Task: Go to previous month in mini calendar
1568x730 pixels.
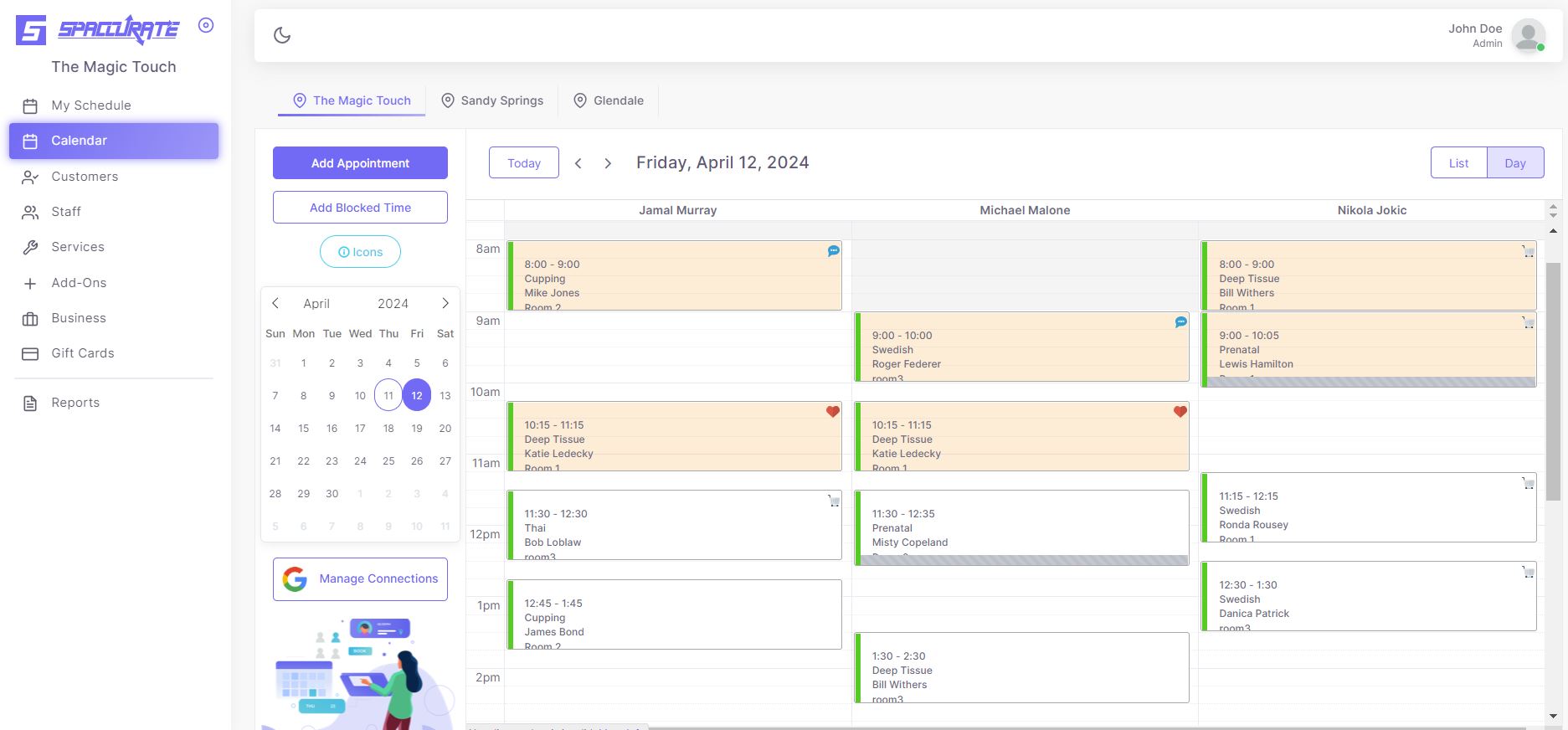Action: (275, 303)
